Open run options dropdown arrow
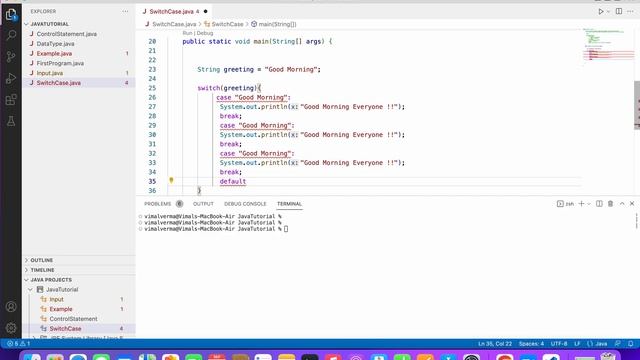Screen dimensions: 640x360 point(608,11)
